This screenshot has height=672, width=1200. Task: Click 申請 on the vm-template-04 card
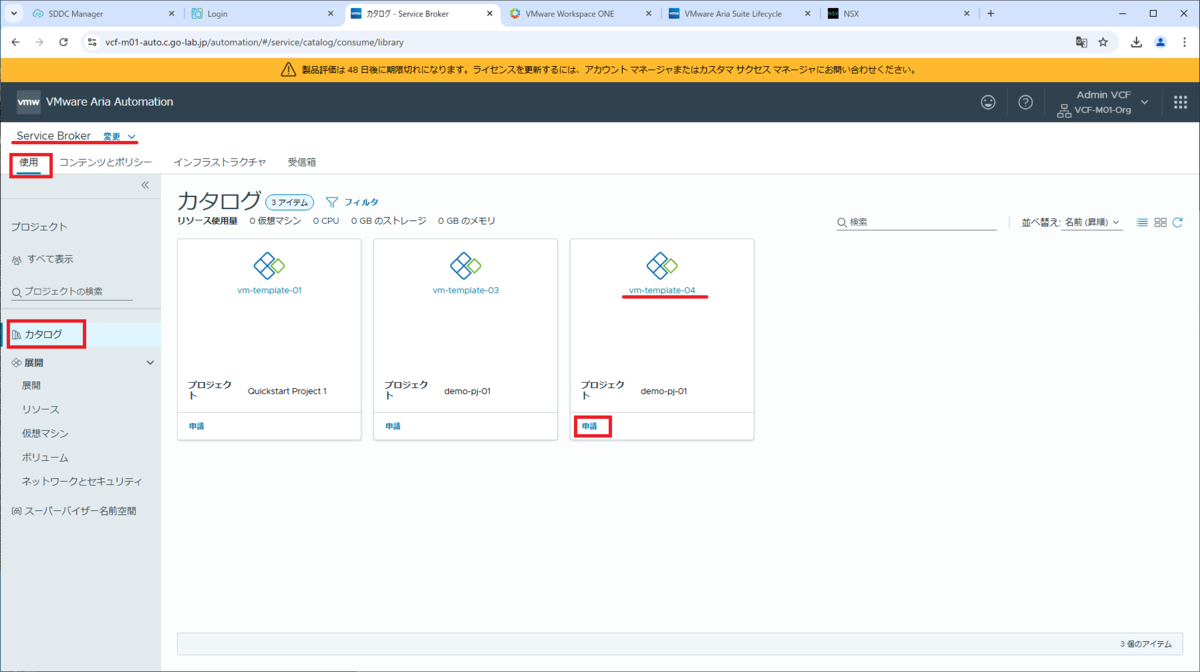589,426
